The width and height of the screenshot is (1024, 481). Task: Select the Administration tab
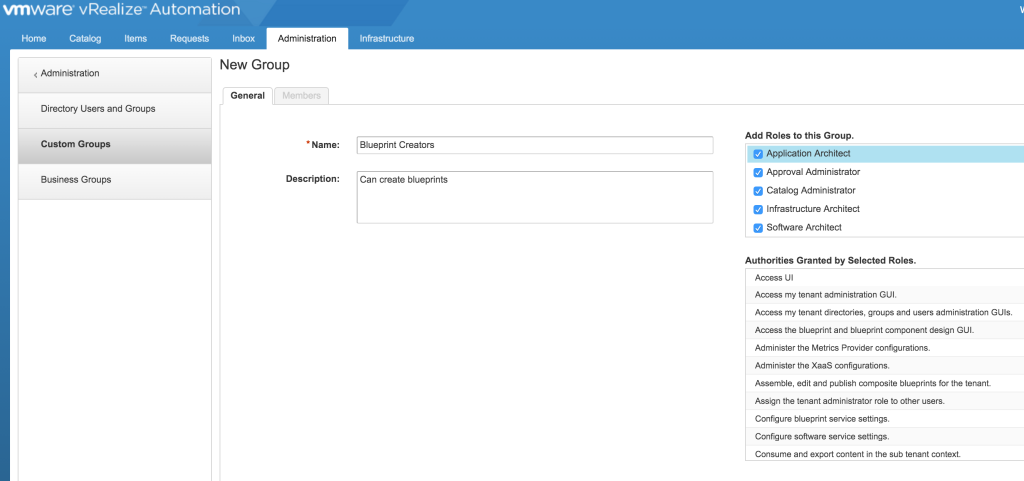tap(307, 39)
